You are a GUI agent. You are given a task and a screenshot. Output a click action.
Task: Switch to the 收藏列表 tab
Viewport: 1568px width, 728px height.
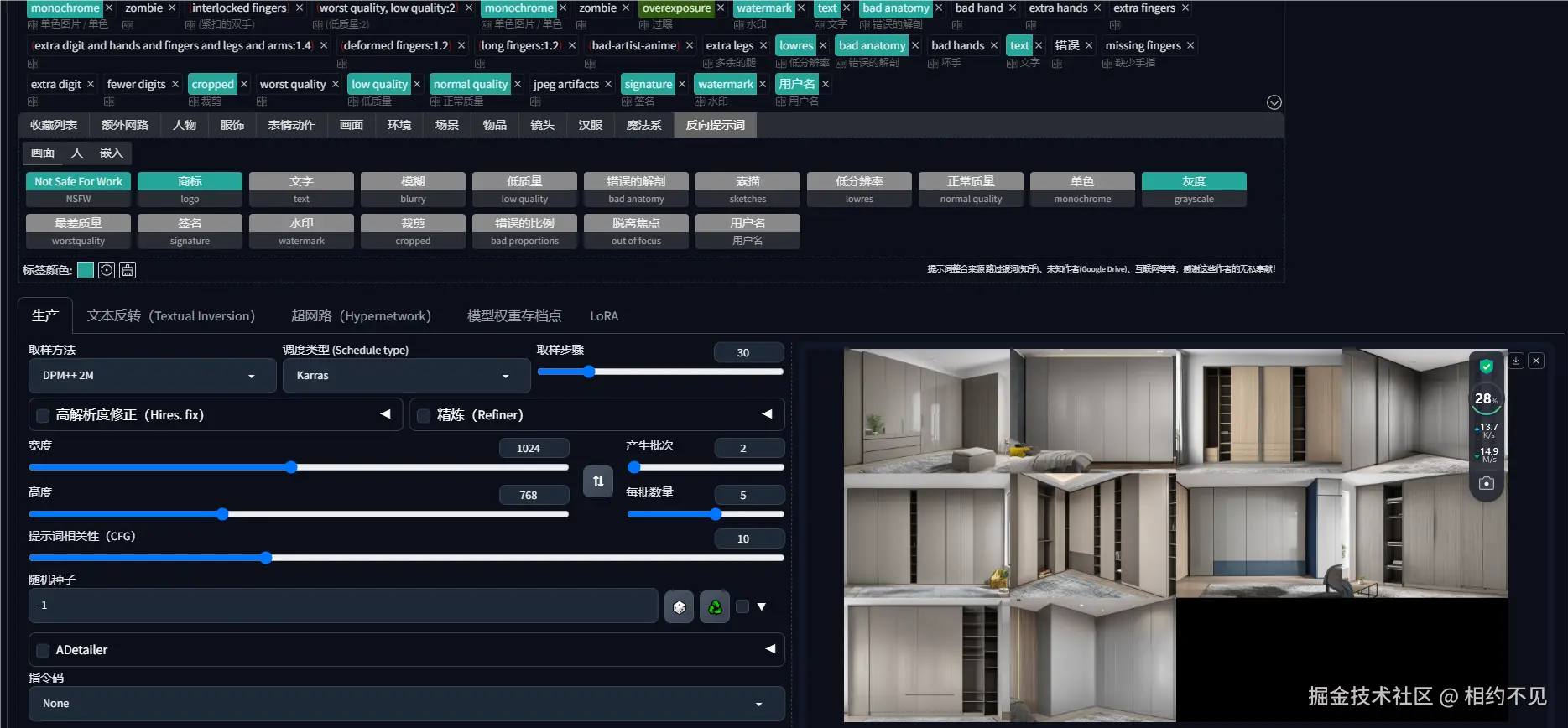(54, 126)
